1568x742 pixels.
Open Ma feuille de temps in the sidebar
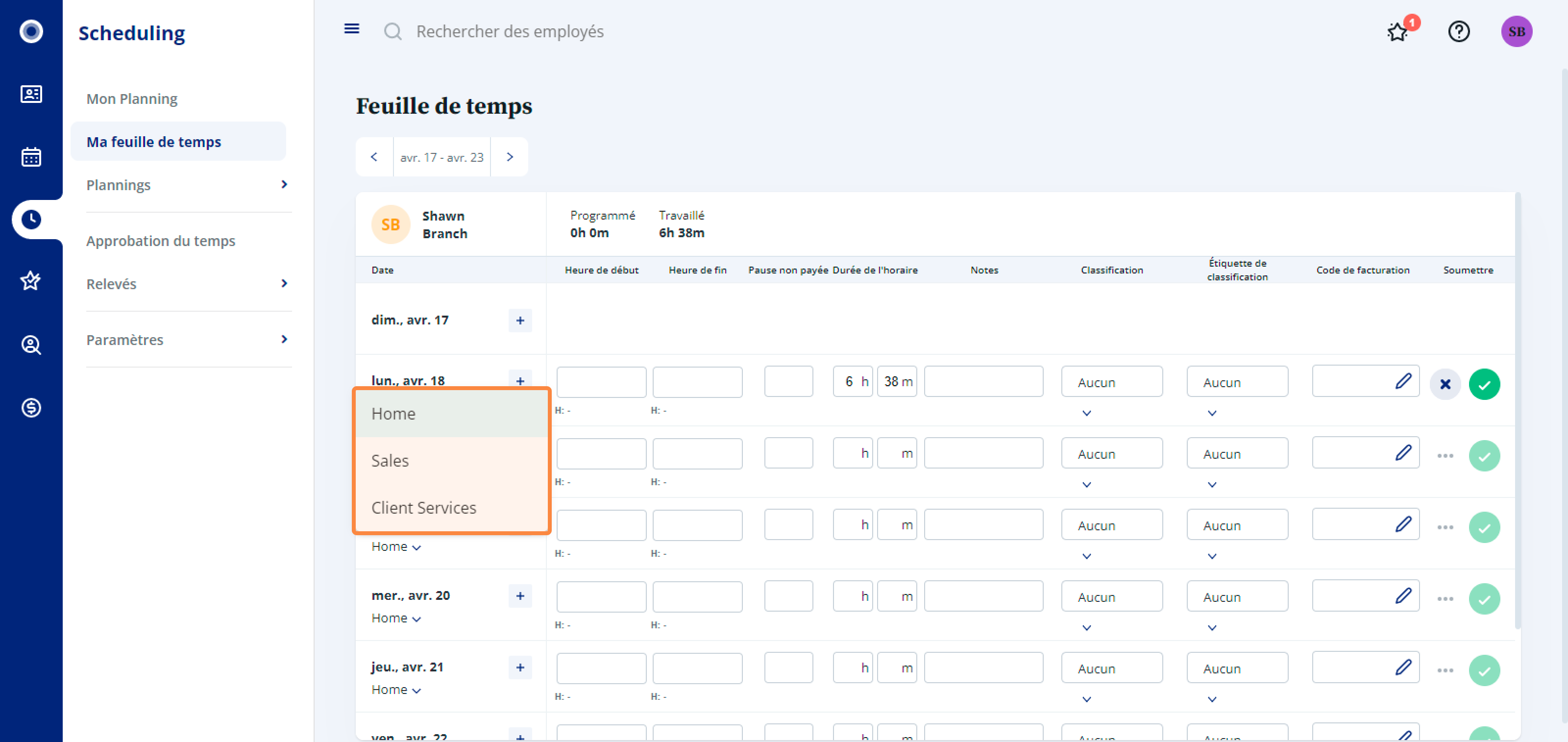(x=178, y=141)
